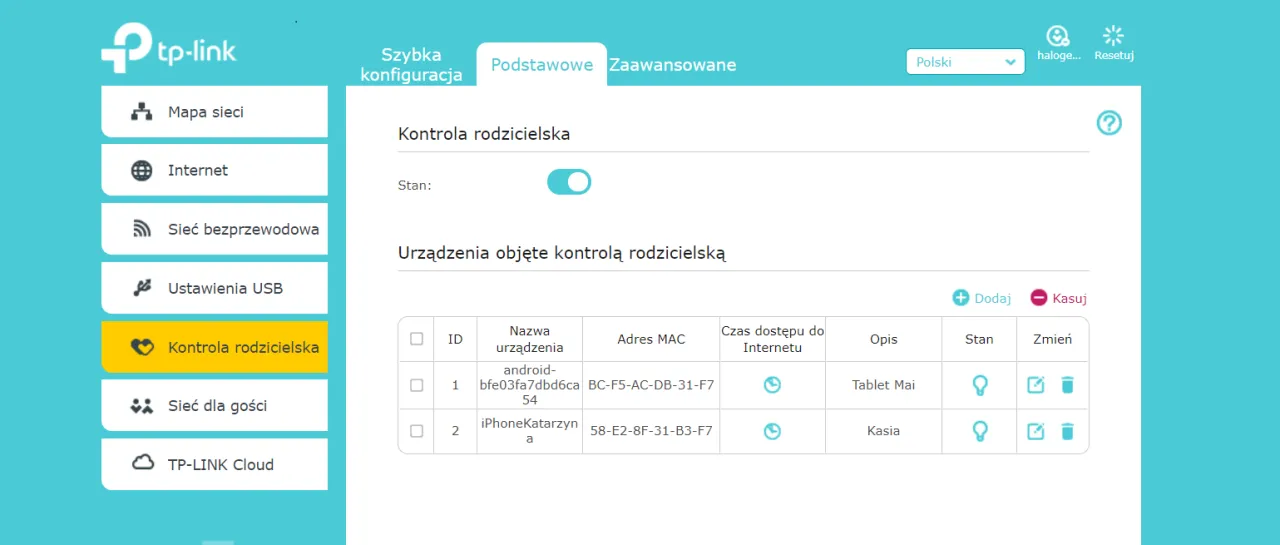Screen dimensions: 1280x545
Task: Open the Internet menu item
Action: point(214,170)
